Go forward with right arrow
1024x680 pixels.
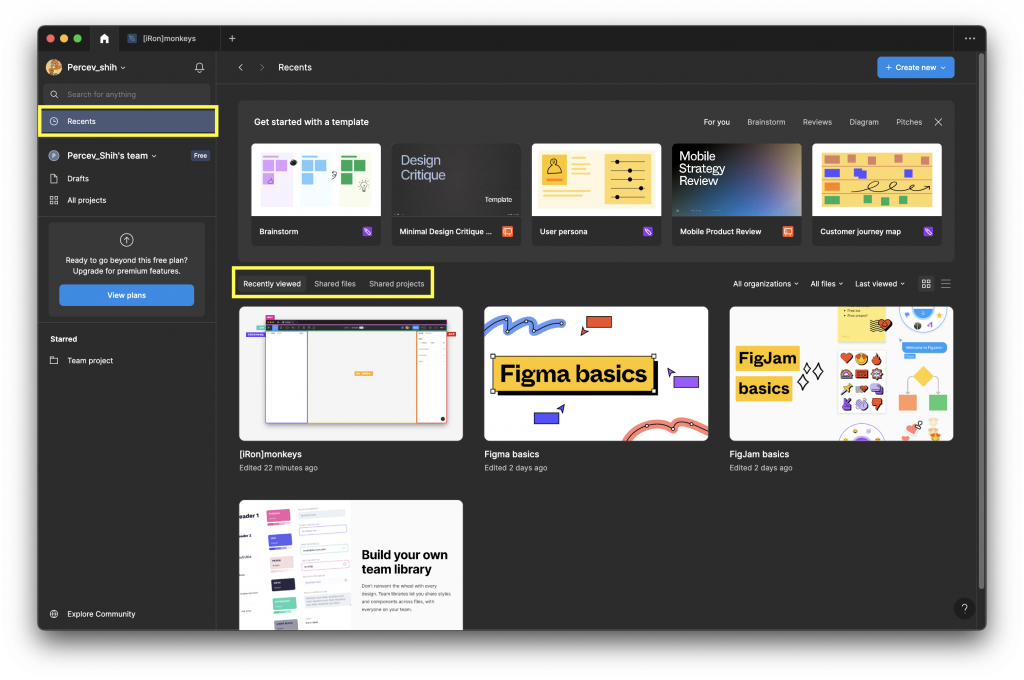(x=262, y=67)
